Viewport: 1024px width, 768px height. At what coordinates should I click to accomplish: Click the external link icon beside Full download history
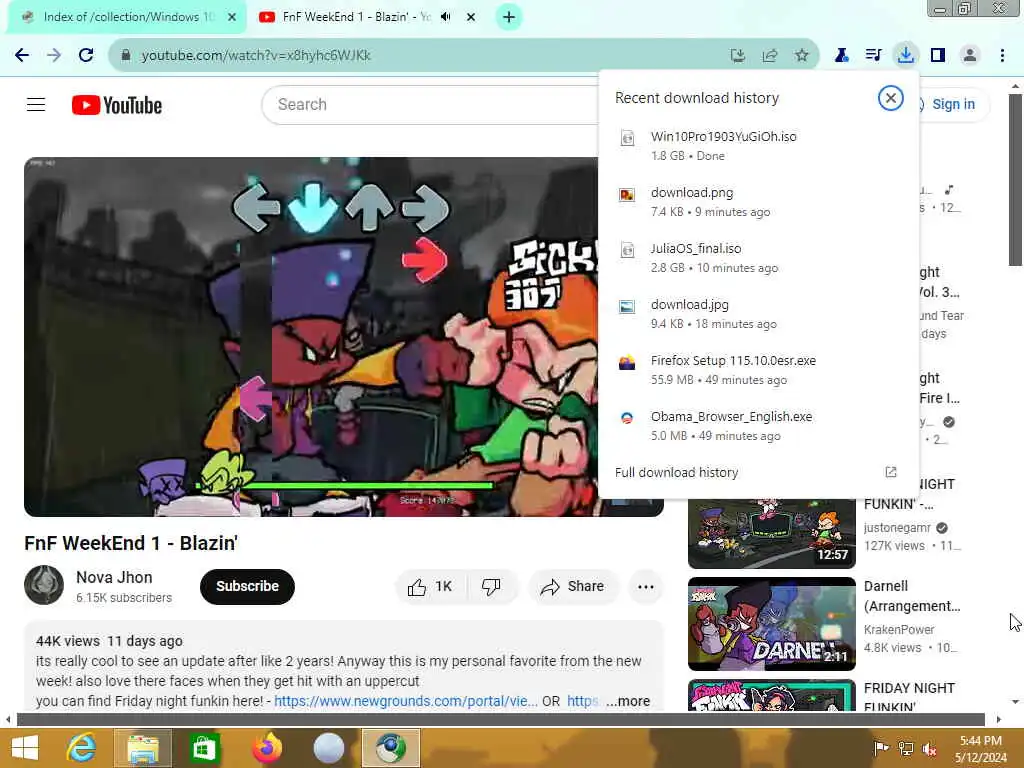(891, 472)
